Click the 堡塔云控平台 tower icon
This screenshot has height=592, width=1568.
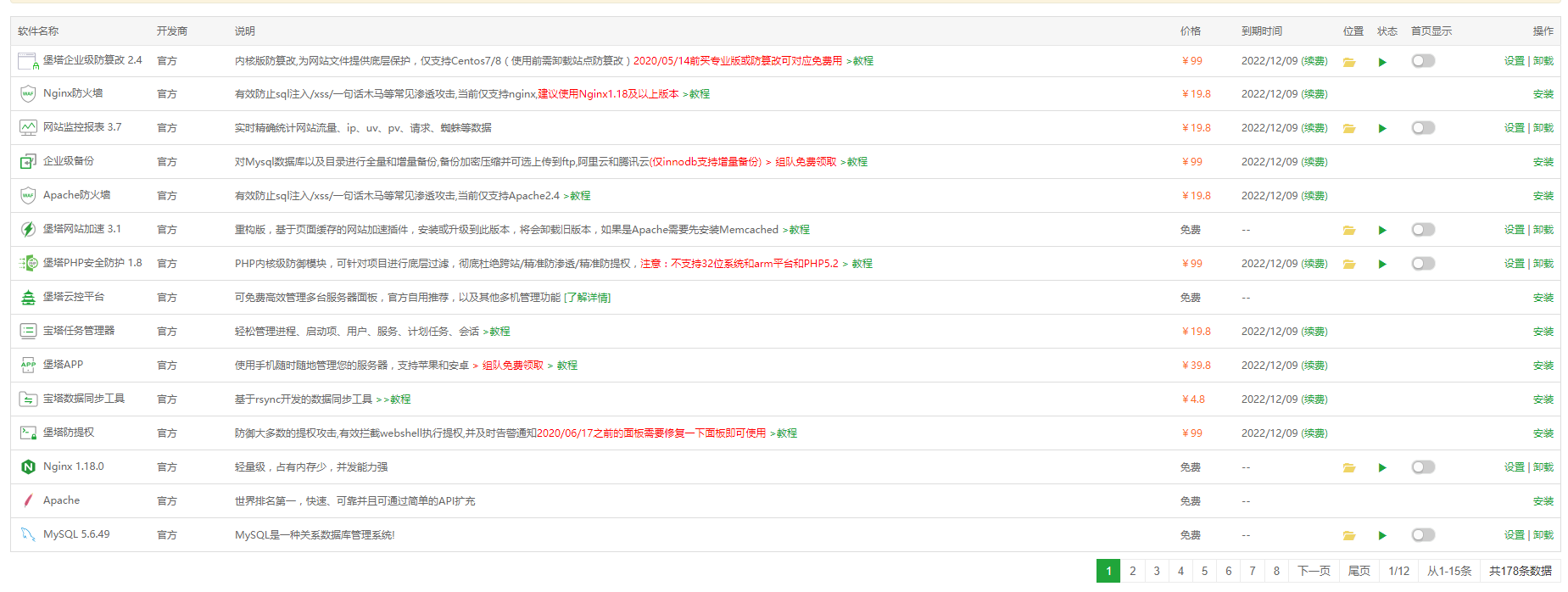pyautogui.click(x=28, y=297)
